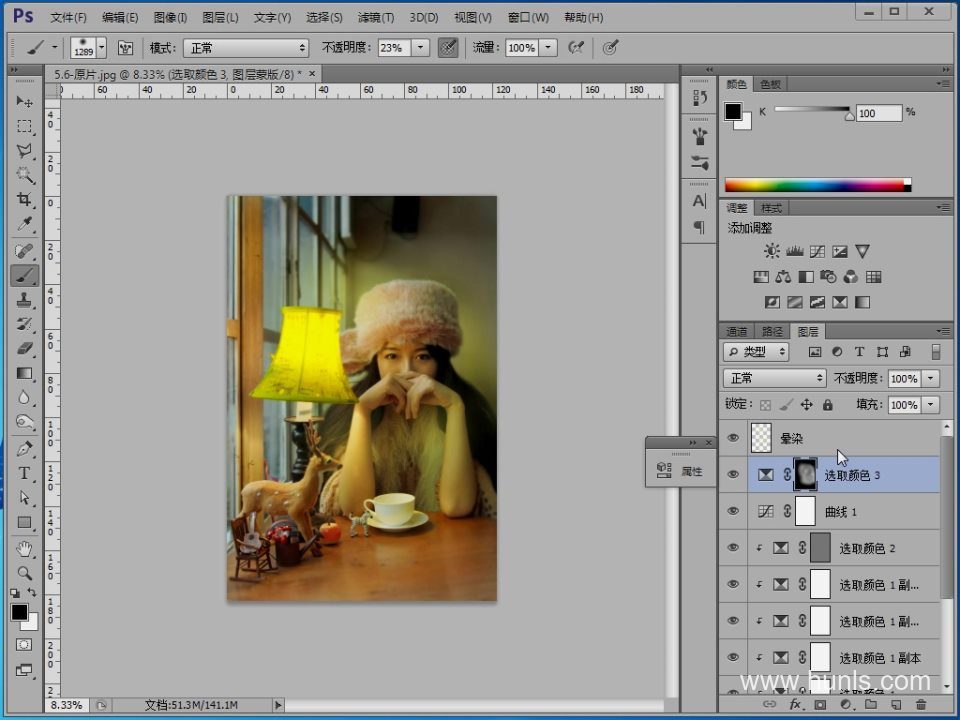Select the Dodge tool
The image size is (960, 720).
coord(24,422)
